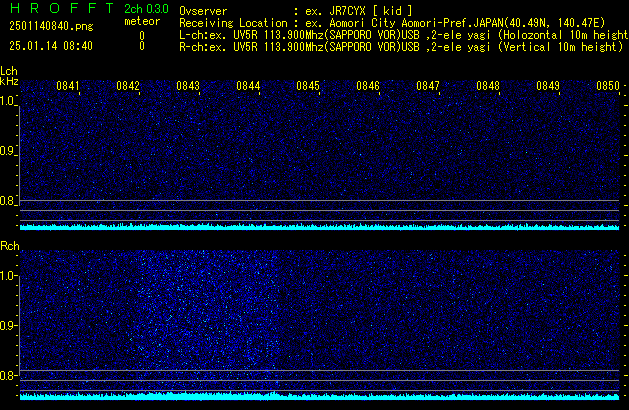Click the 0846 time marker
The height and width of the screenshot is (410, 629).
pyautogui.click(x=368, y=86)
